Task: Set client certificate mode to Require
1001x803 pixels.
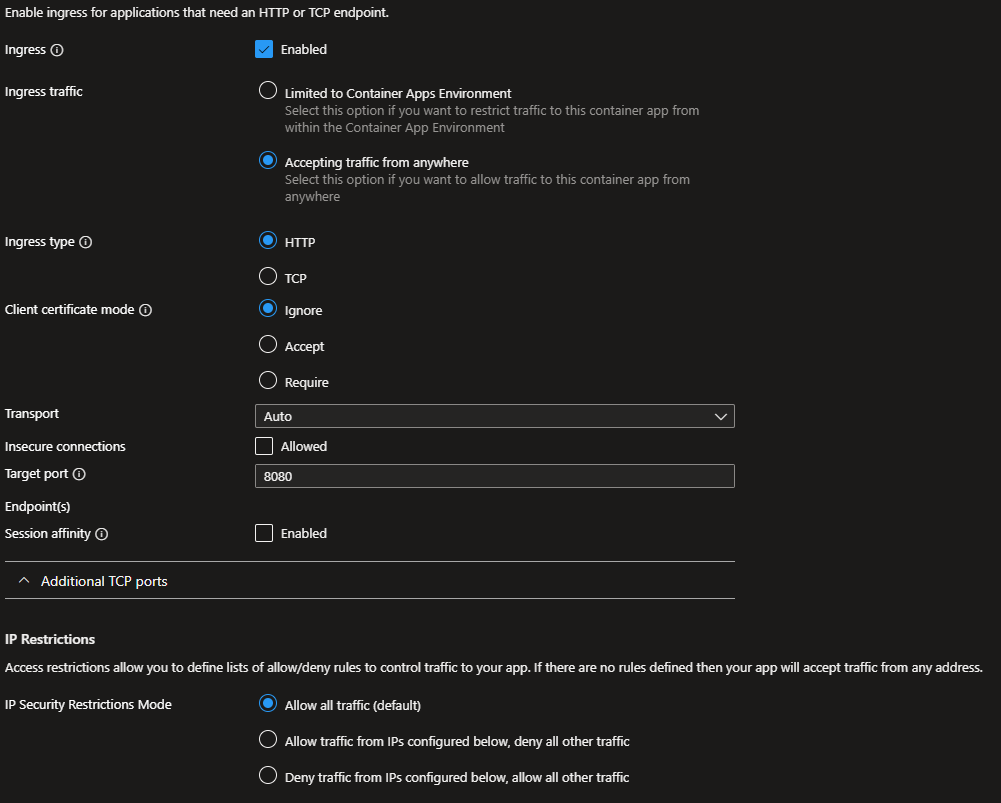Action: 268,380
